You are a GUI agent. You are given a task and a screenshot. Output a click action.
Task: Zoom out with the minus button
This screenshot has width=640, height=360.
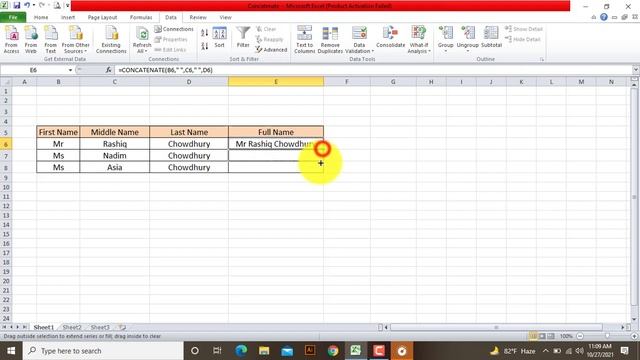pos(580,336)
